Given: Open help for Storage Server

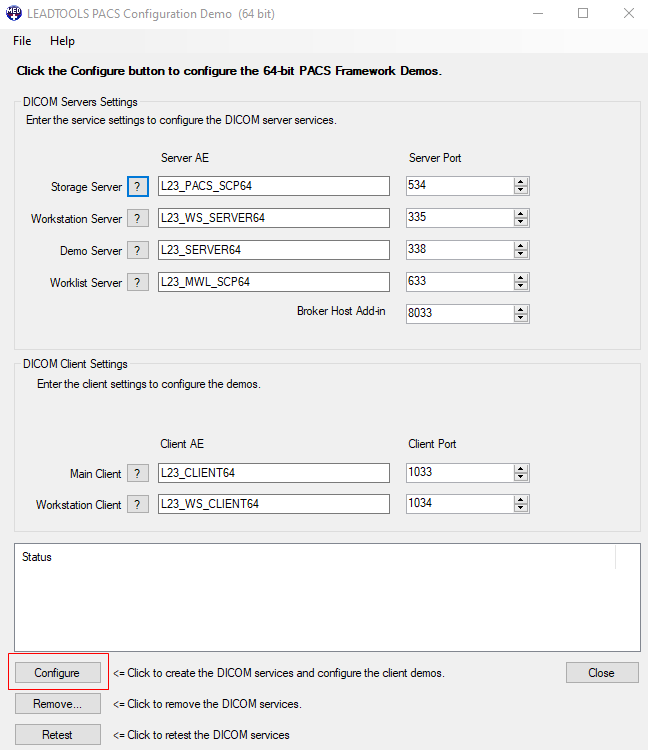Looking at the screenshot, I should pos(138,187).
